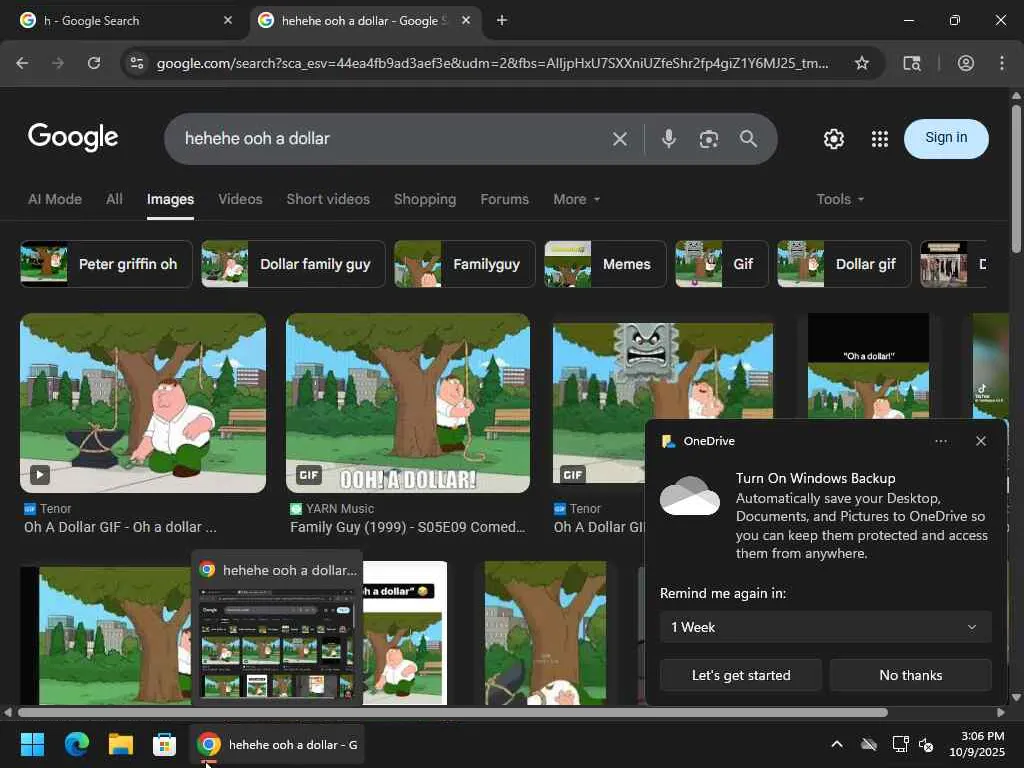
Task: Switch to the All results tab
Action: coord(114,199)
